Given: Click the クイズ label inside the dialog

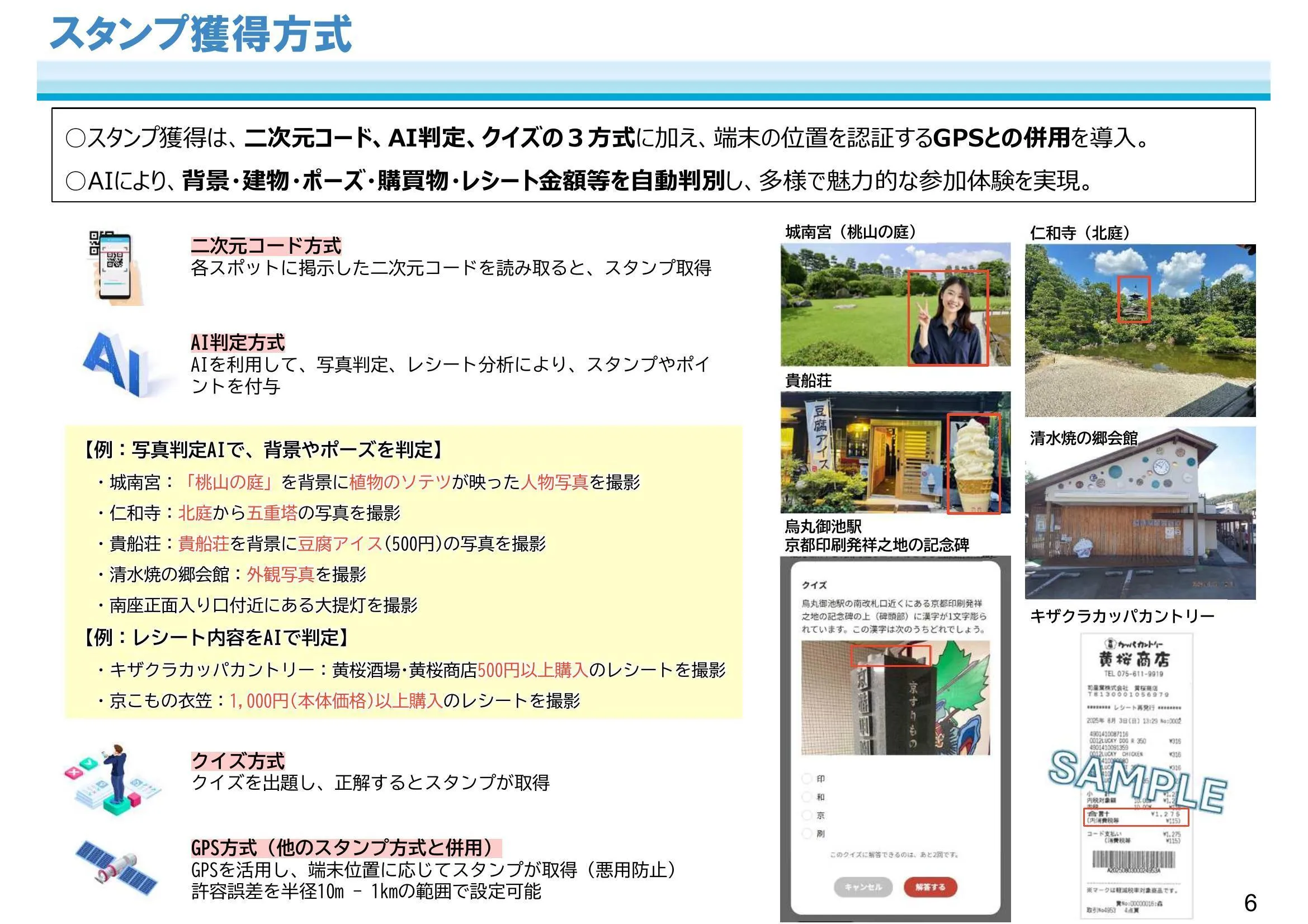Looking at the screenshot, I should (x=814, y=585).
